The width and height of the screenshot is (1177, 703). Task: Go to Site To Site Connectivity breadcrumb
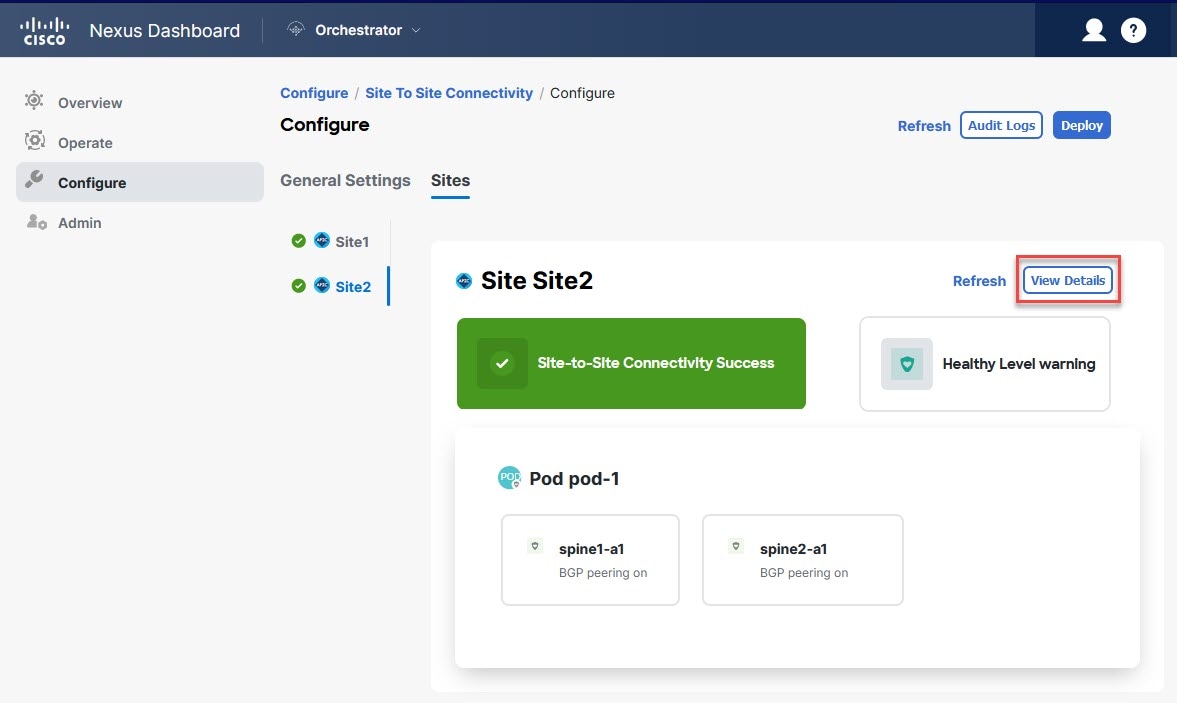pyautogui.click(x=449, y=93)
